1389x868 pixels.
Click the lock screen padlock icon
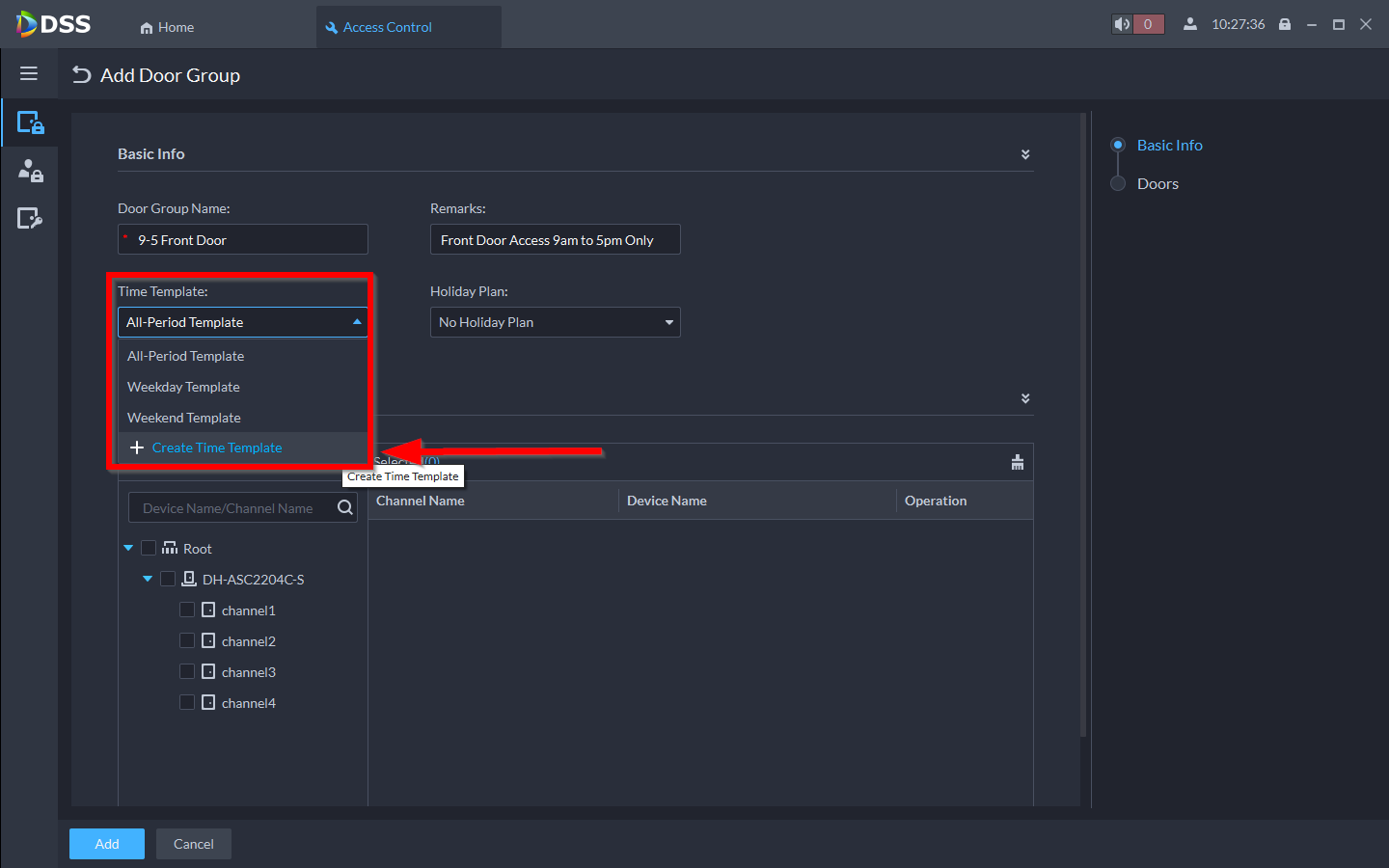click(x=1285, y=25)
